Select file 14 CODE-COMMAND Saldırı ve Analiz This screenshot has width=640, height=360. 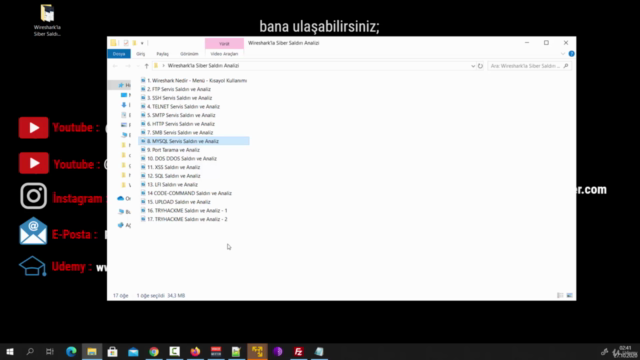[186, 193]
